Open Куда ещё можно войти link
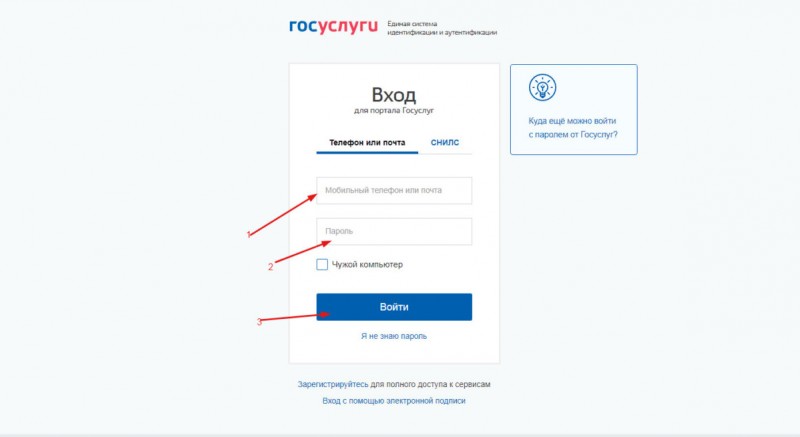 [x=572, y=128]
